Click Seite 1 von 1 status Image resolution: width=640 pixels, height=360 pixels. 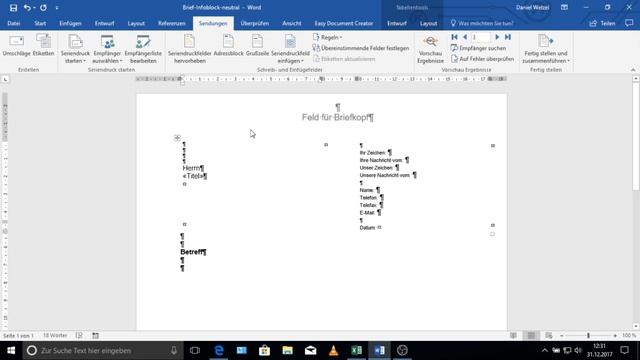pyautogui.click(x=18, y=336)
